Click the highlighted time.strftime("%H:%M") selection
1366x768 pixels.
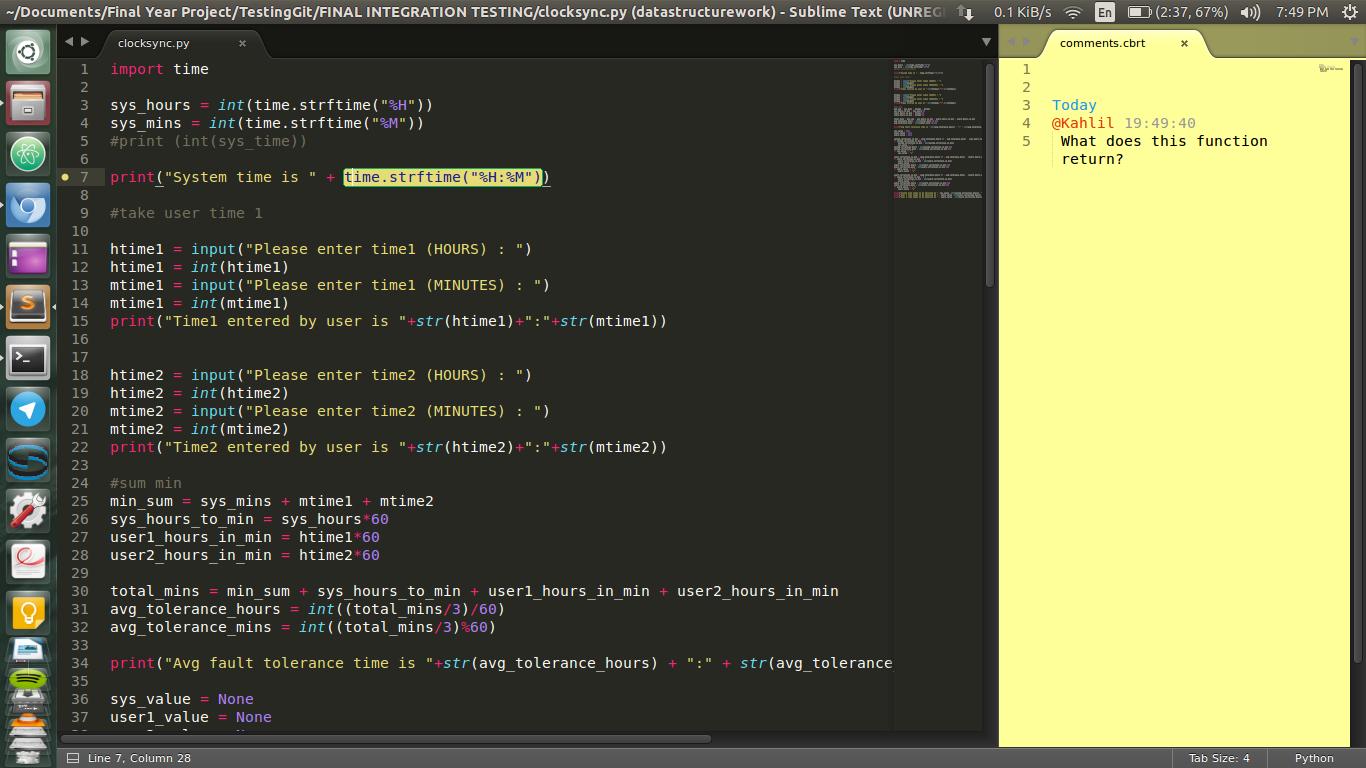pyautogui.click(x=443, y=177)
